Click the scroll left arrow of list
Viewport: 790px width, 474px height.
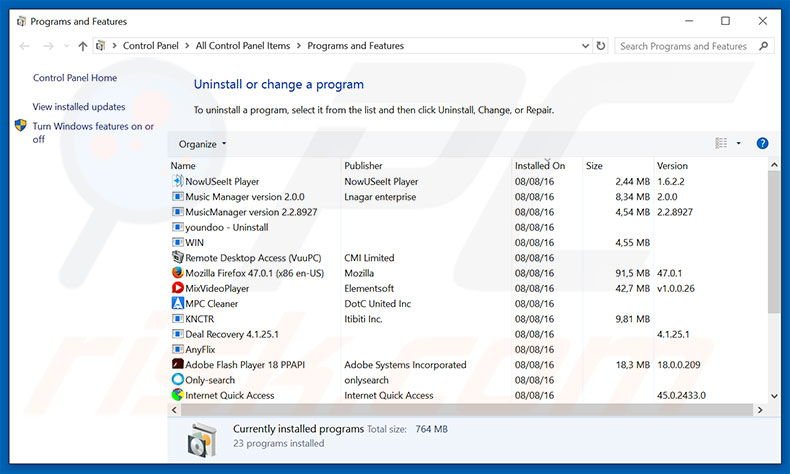[x=174, y=410]
